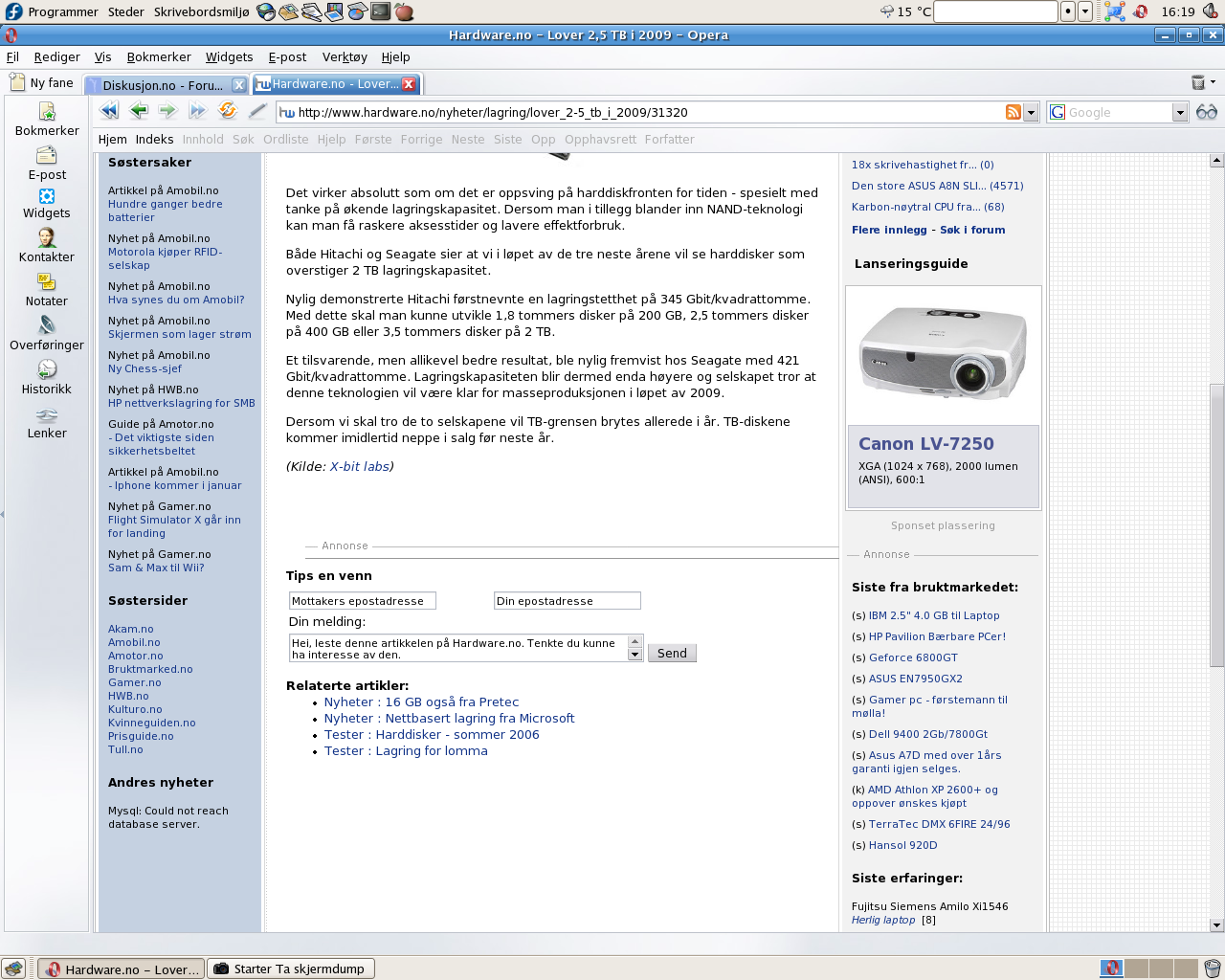This screenshot has width=1225, height=980.
Task: Launch the terminal icon in top panel
Action: click(x=381, y=11)
